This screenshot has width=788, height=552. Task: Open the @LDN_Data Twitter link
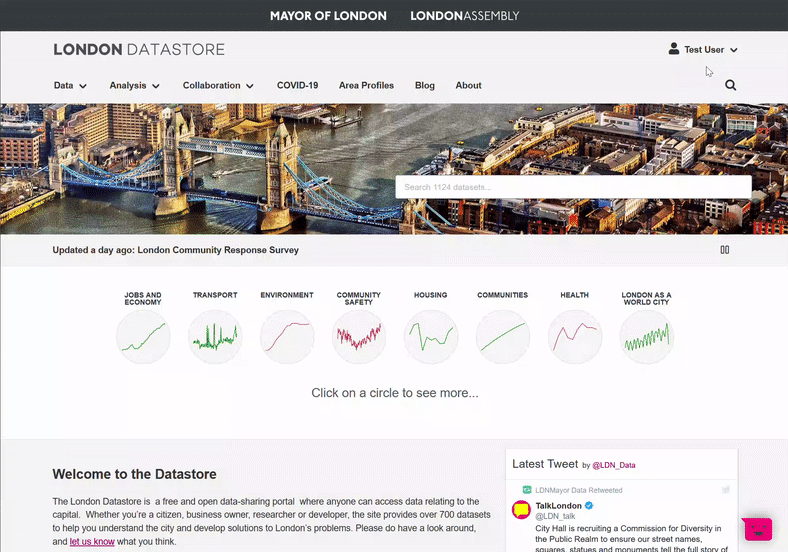point(614,466)
